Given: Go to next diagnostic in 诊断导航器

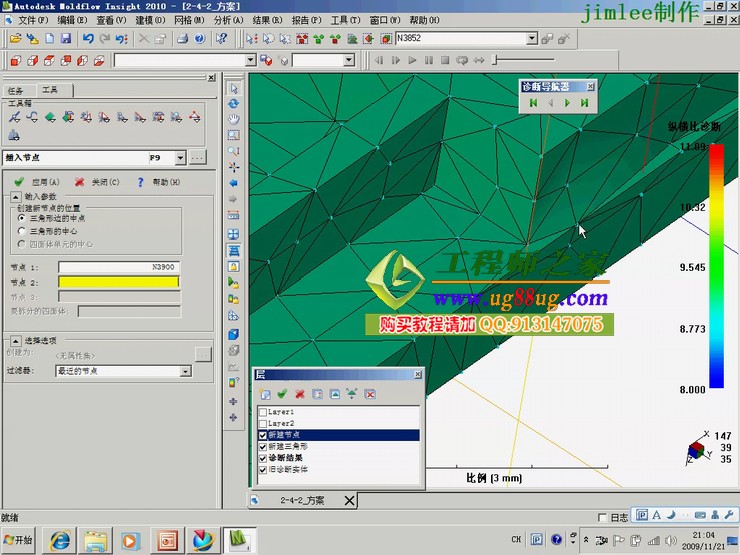Looking at the screenshot, I should (x=568, y=102).
